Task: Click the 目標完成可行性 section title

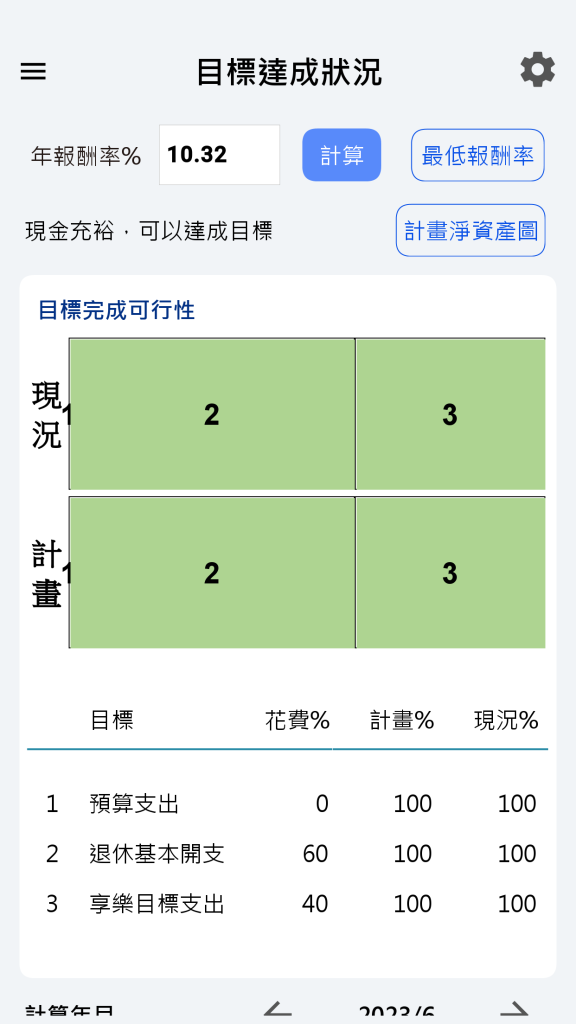Action: pyautogui.click(x=116, y=310)
